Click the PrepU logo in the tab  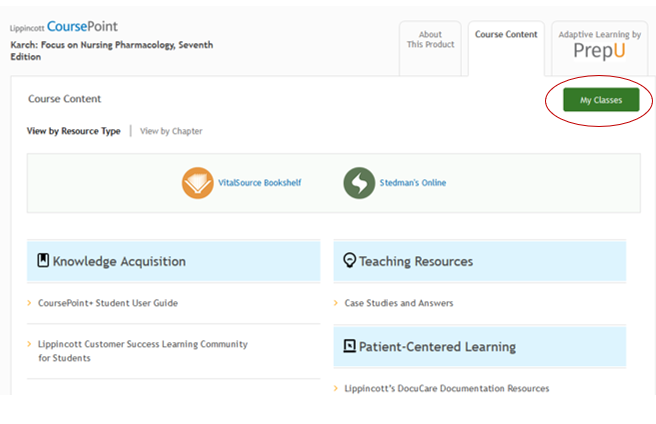[x=600, y=50]
